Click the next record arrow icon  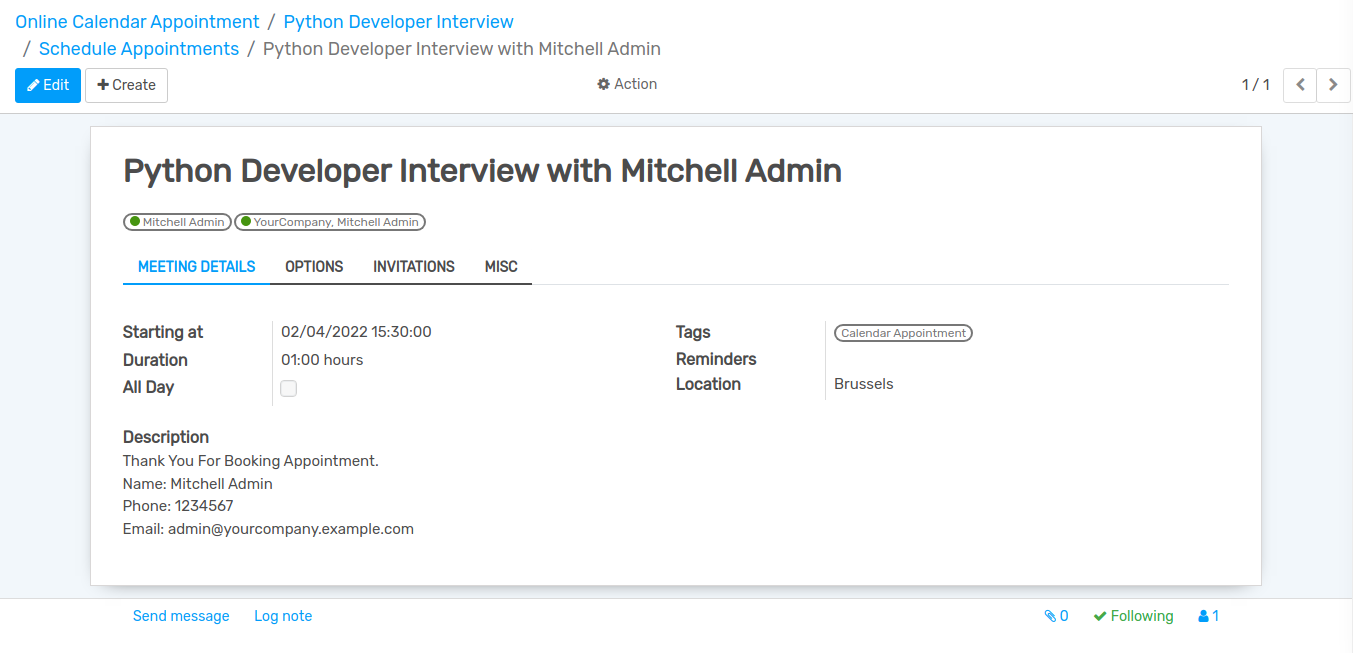click(1333, 85)
